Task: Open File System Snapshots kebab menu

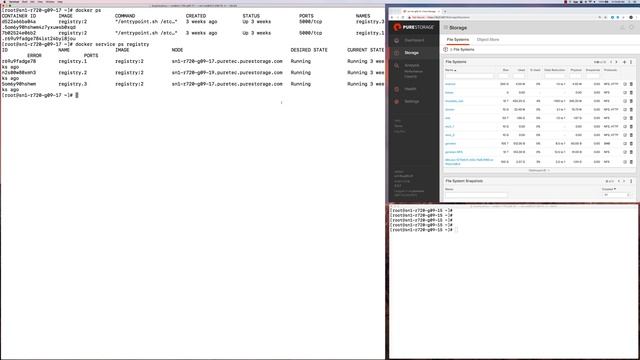Action: (x=631, y=181)
